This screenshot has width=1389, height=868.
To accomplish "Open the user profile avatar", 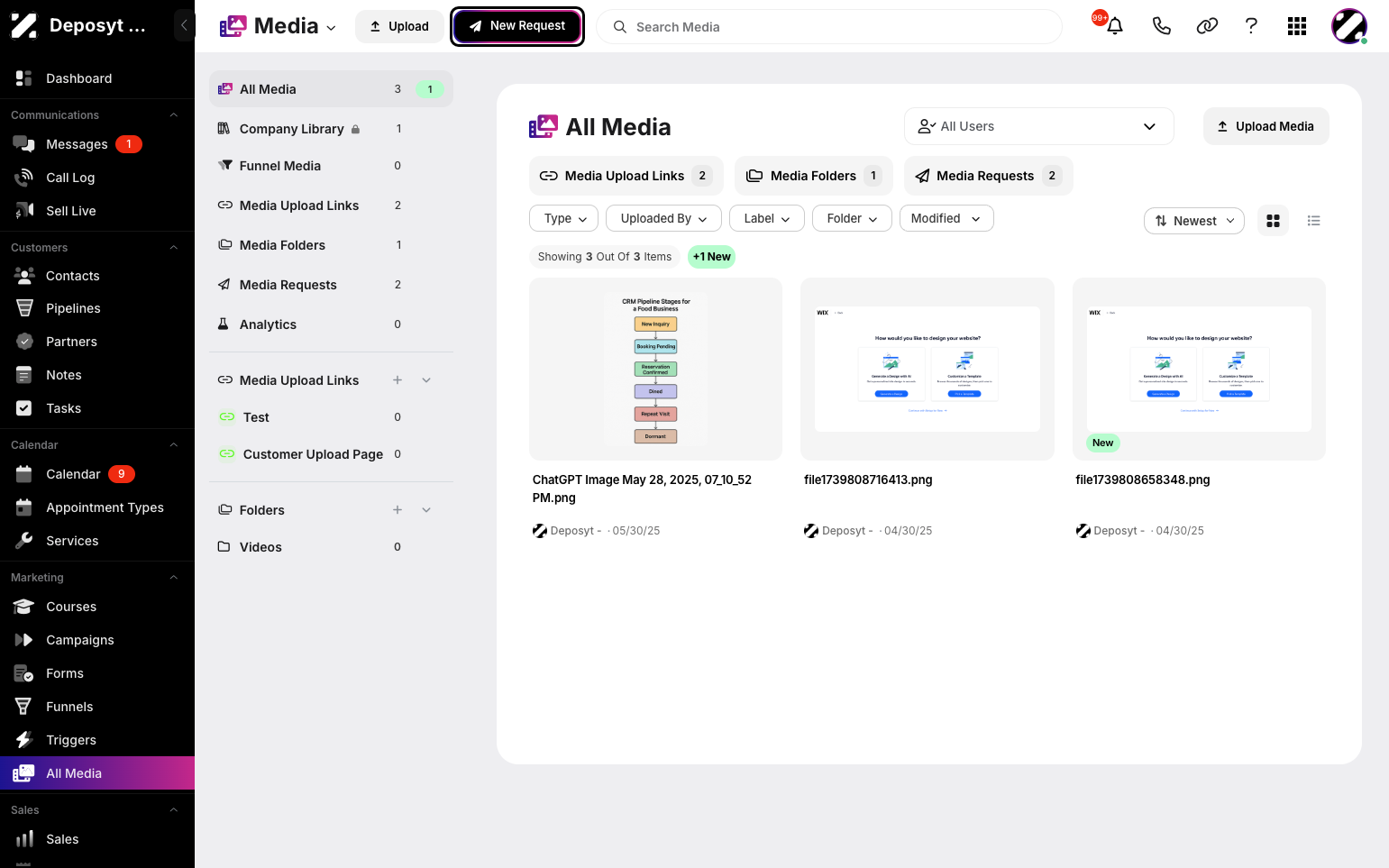I will point(1349,26).
